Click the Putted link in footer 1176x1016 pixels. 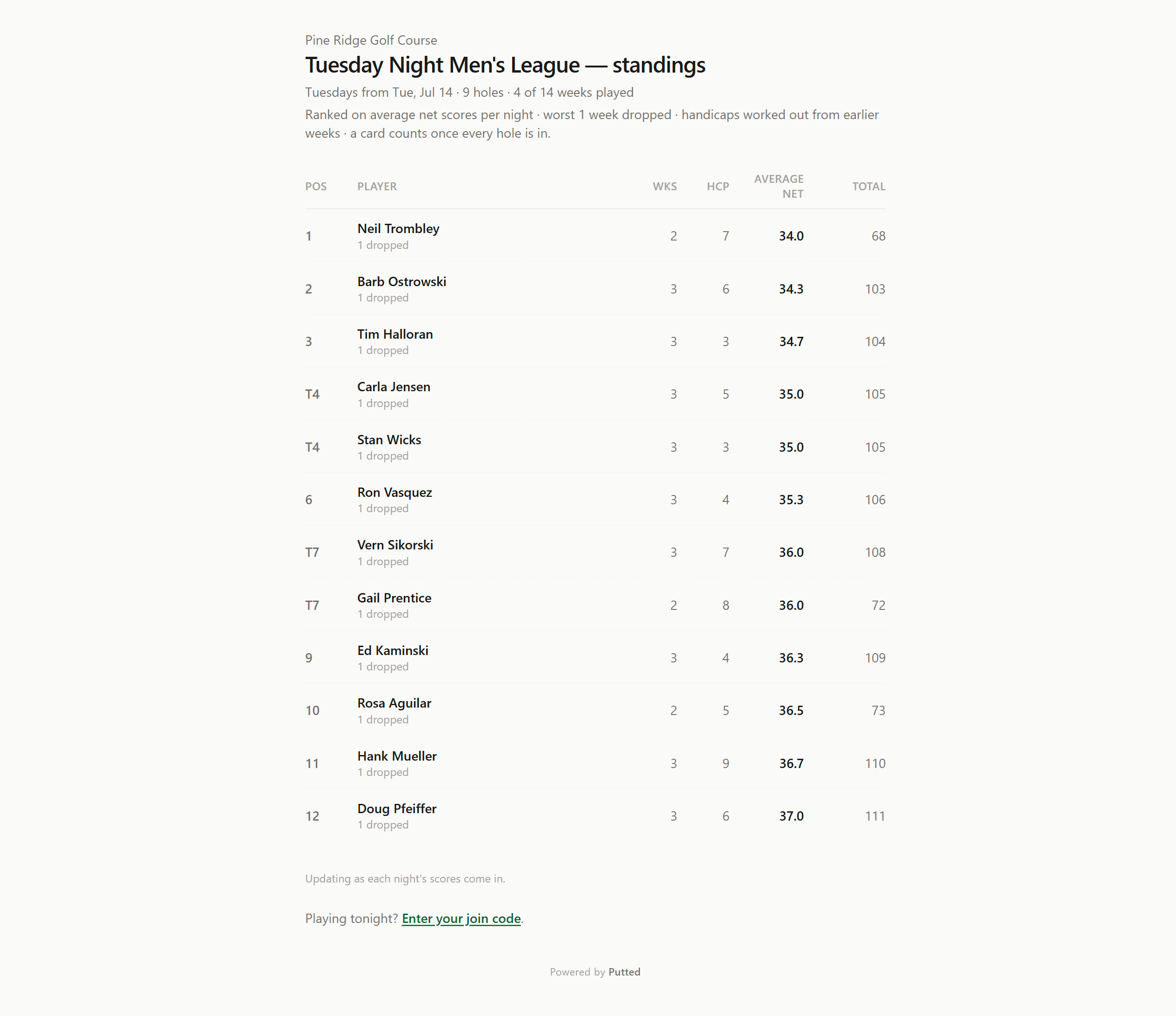click(624, 972)
